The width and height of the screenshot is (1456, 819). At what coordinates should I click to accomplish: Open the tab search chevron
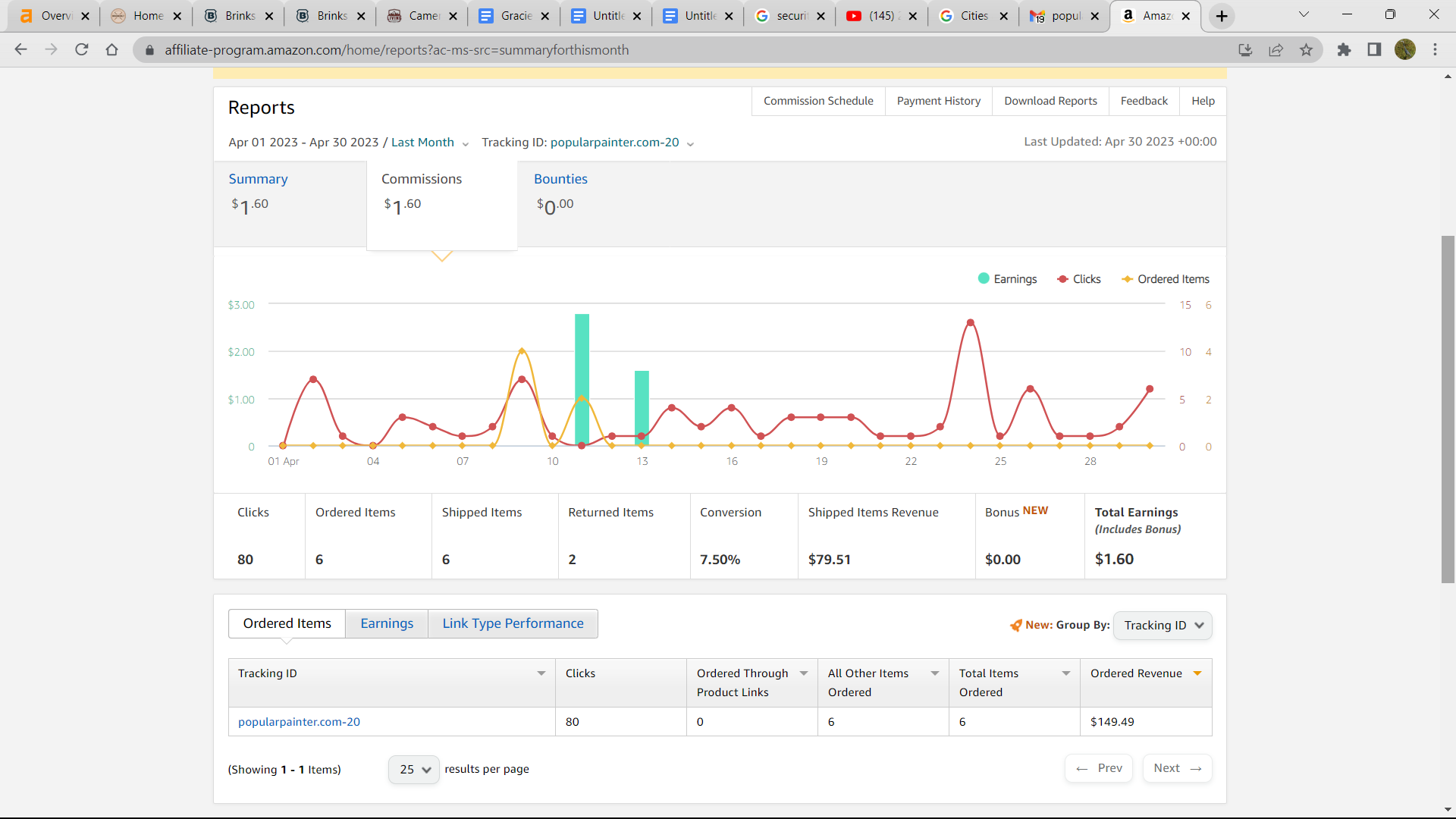coord(1304,14)
